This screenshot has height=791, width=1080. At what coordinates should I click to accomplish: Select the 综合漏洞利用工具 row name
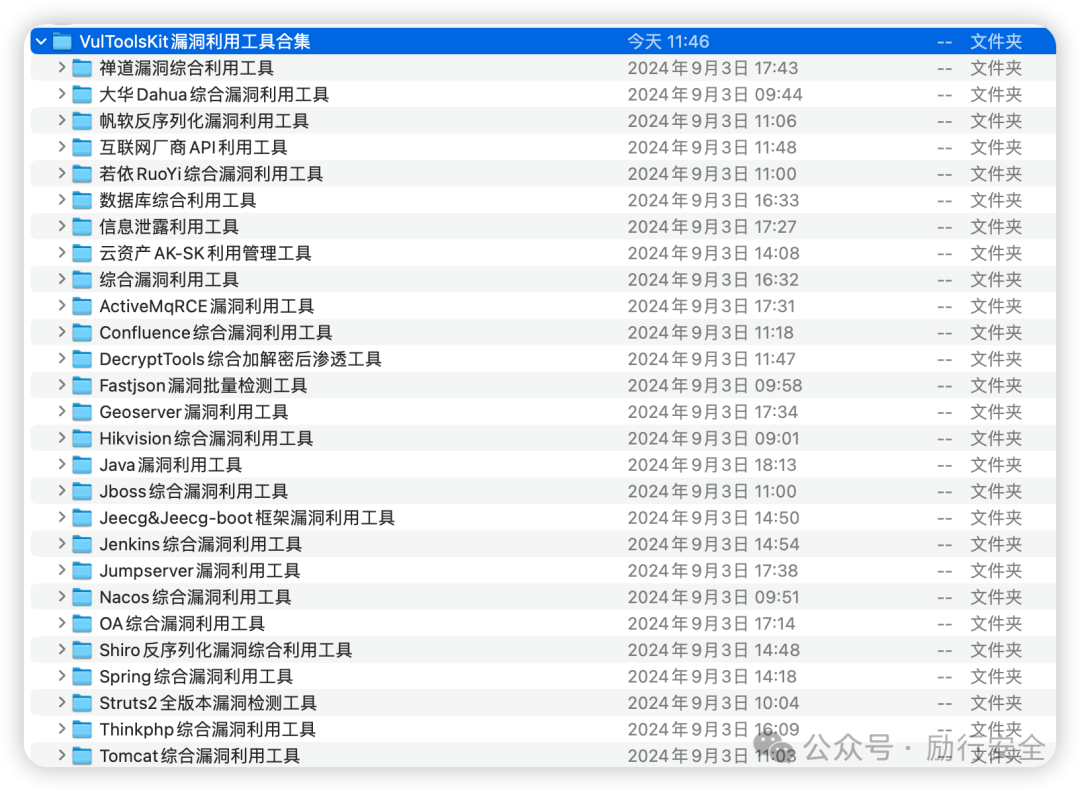[x=169, y=280]
